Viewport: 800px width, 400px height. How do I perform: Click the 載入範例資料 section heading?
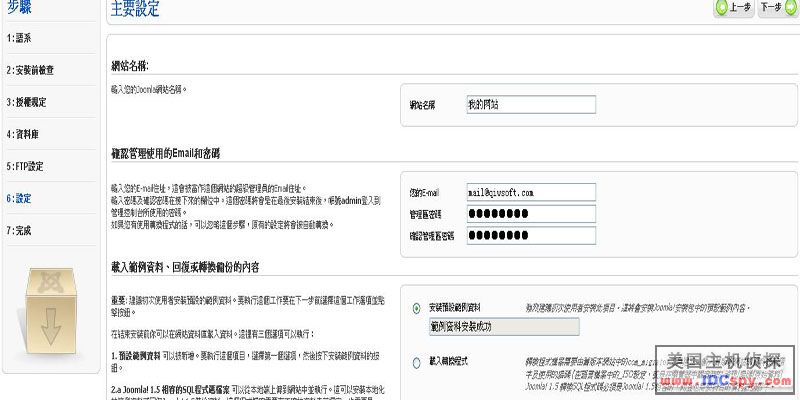[185, 267]
